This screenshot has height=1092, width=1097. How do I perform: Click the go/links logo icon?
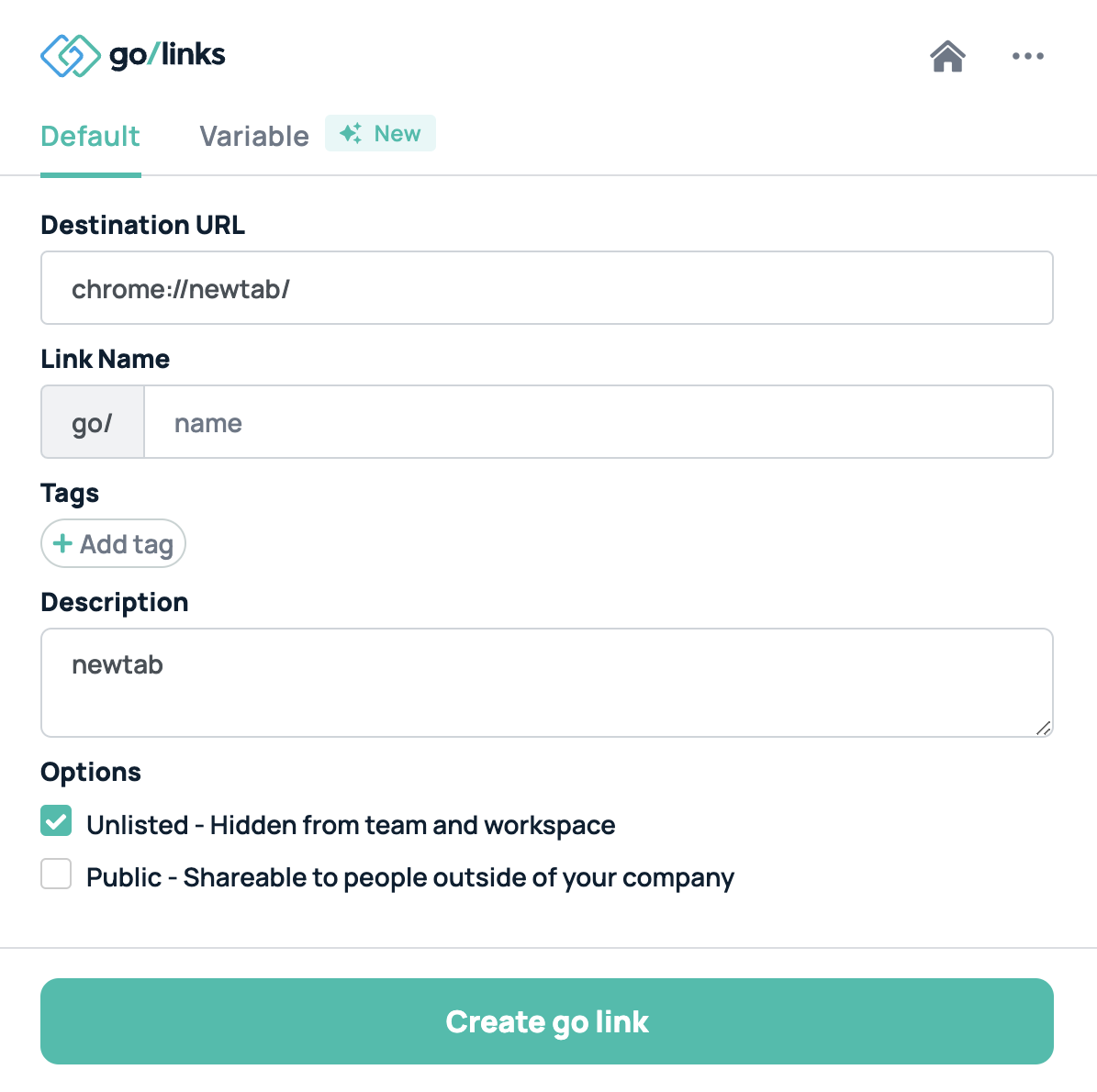click(x=70, y=55)
